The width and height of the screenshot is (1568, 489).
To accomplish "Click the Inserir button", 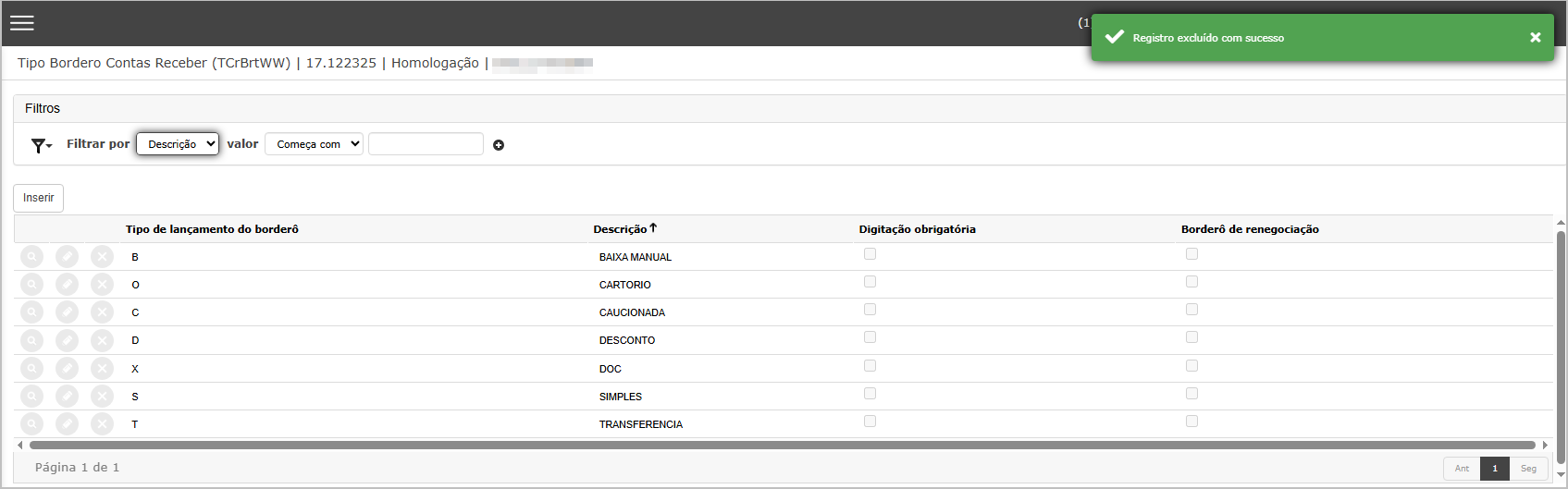I will click(38, 198).
